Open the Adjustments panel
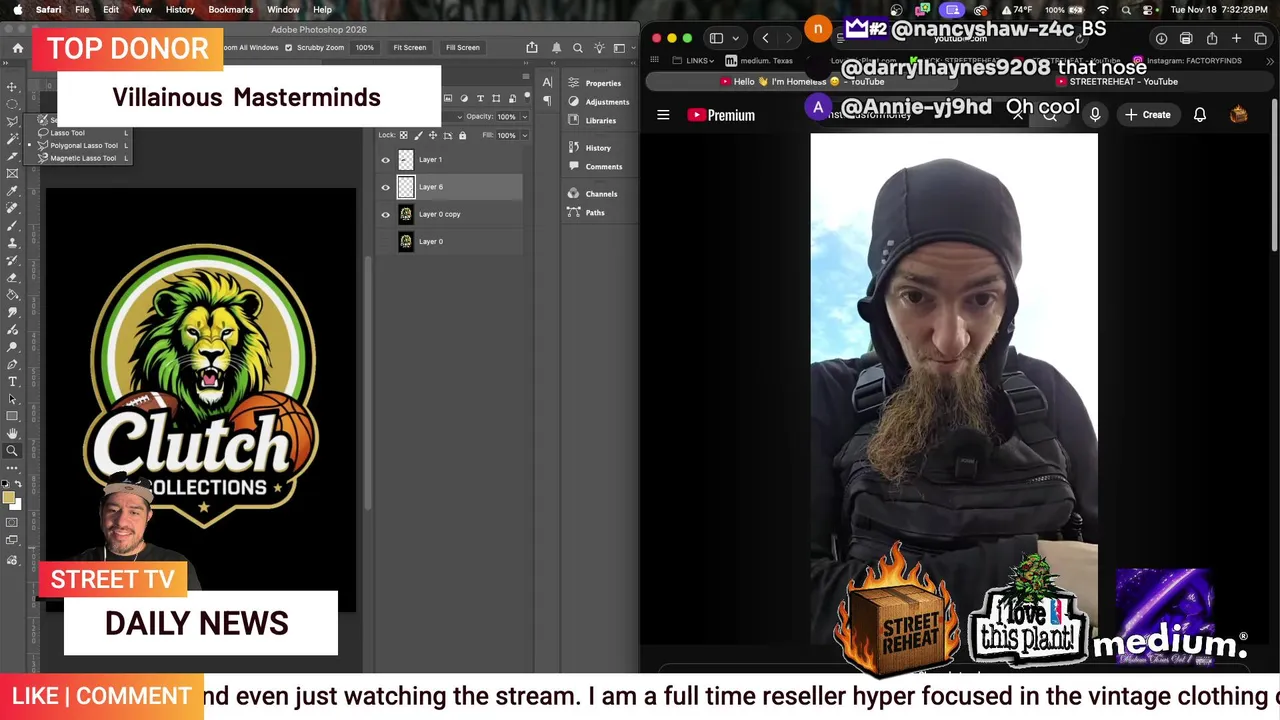Viewport: 1280px width, 720px height. click(598, 102)
